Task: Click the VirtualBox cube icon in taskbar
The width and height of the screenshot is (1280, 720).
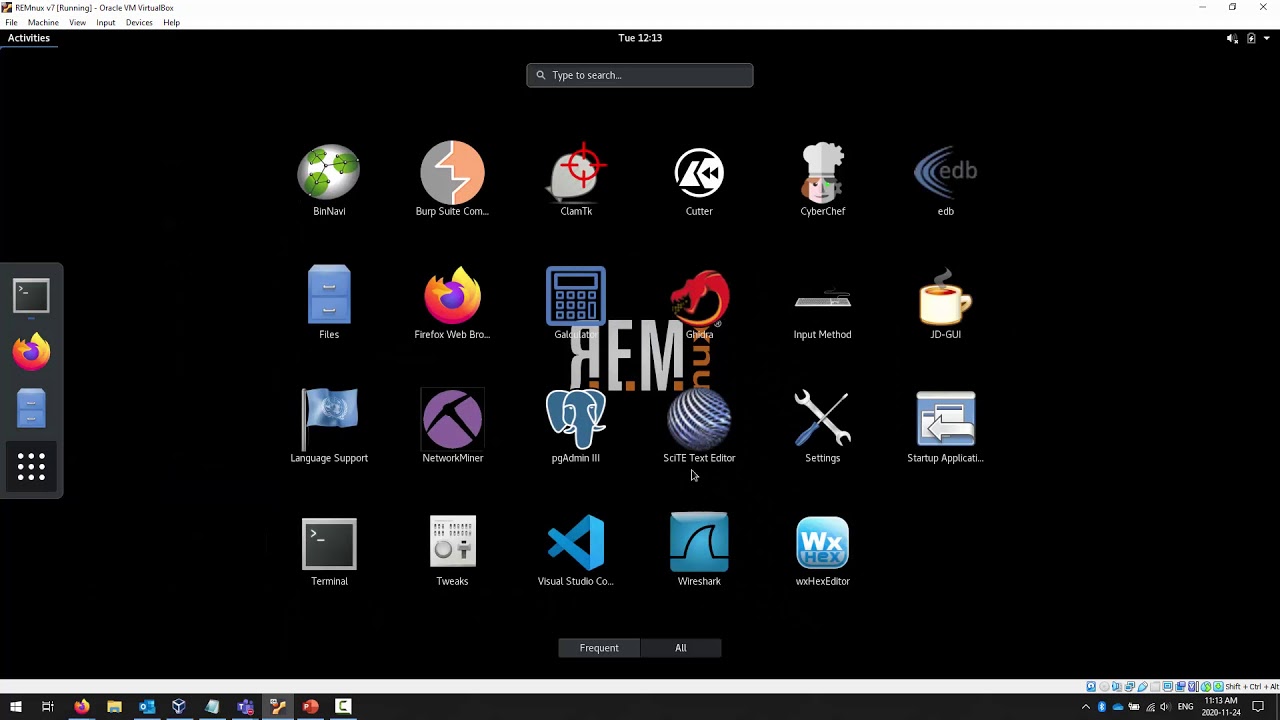Action: tap(179, 707)
